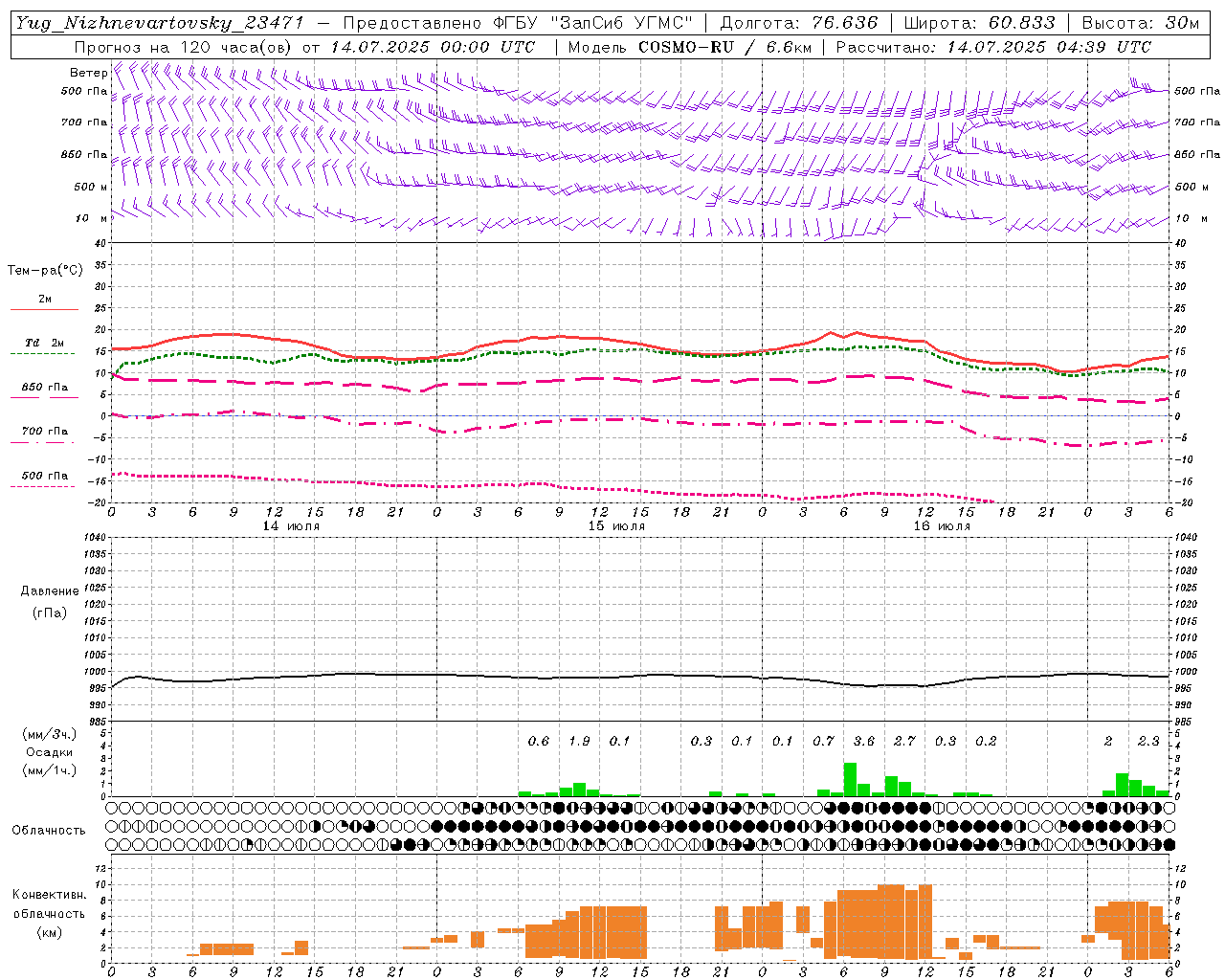The image size is (1225, 980).
Task: Click the 0.2 precipitation value
Action: [x=986, y=741]
